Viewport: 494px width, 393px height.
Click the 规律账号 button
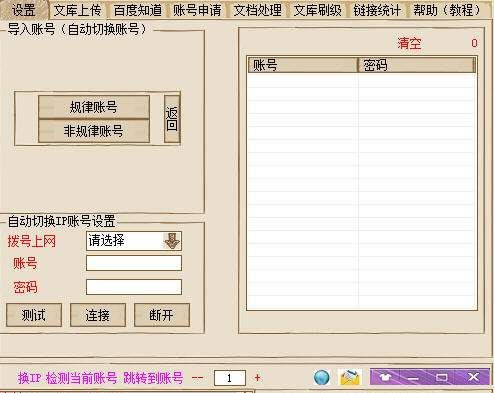point(94,107)
